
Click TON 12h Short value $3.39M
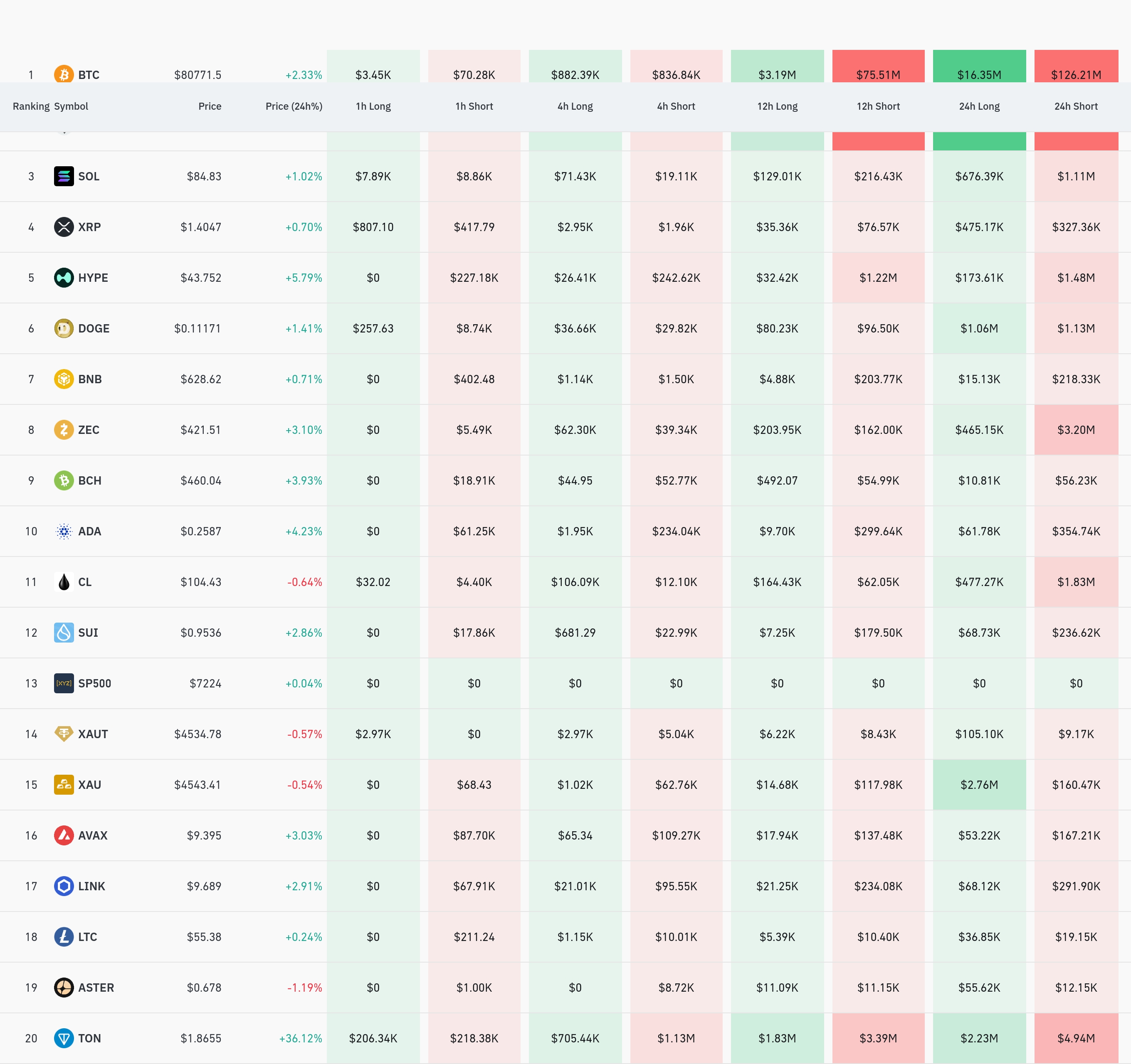click(x=879, y=1038)
